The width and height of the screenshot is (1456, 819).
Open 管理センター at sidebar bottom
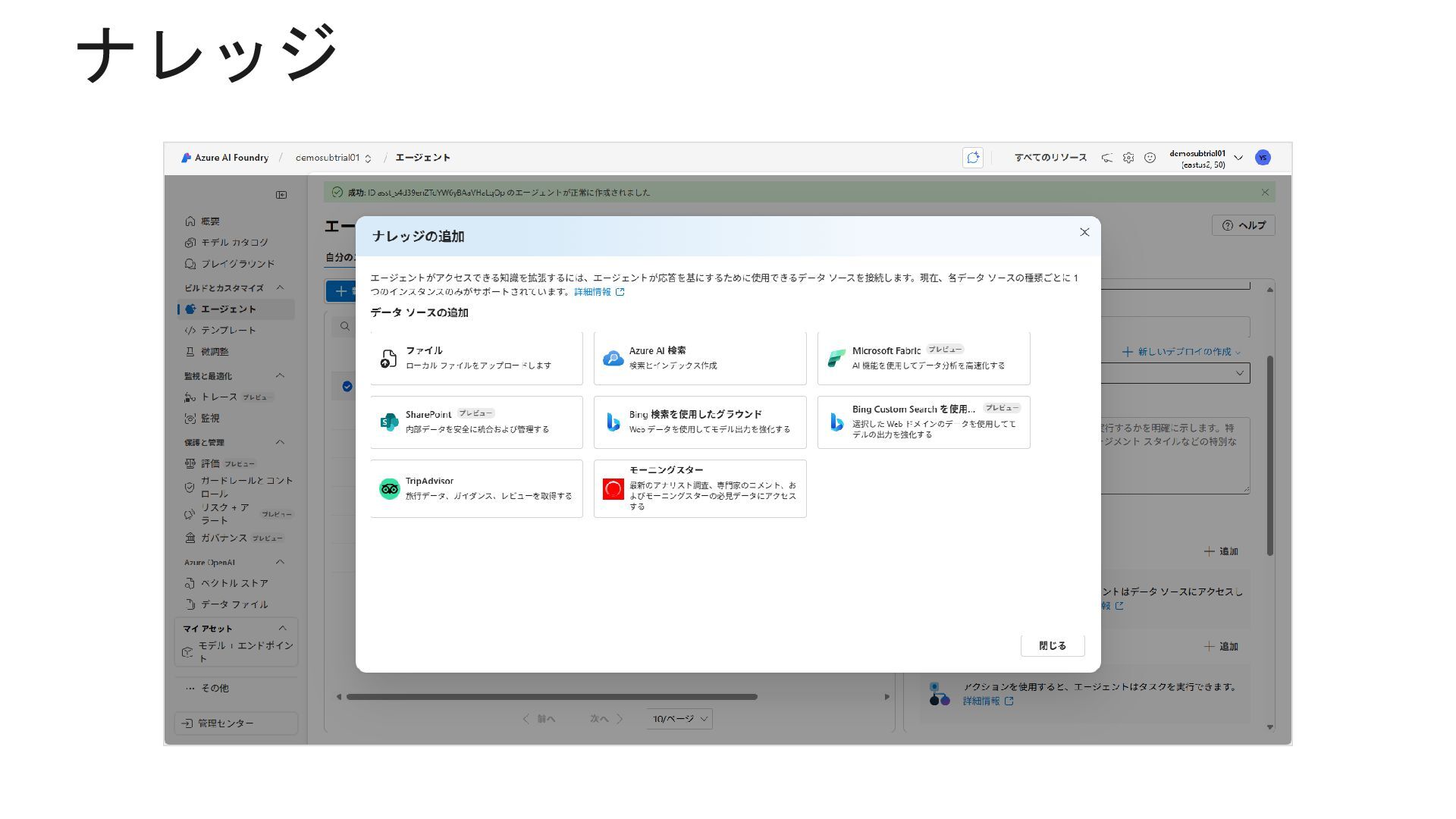(236, 723)
